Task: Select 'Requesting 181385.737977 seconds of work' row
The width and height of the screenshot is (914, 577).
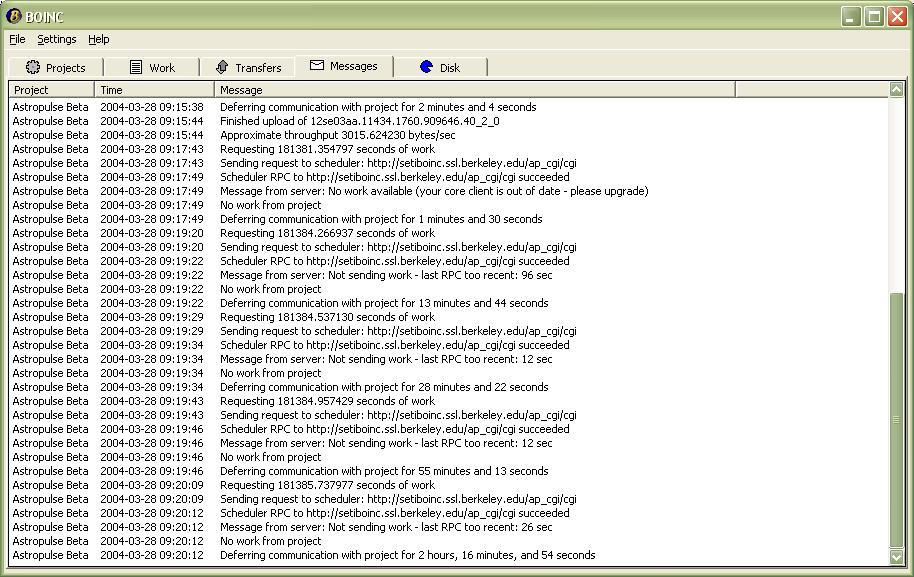Action: pyautogui.click(x=327, y=485)
